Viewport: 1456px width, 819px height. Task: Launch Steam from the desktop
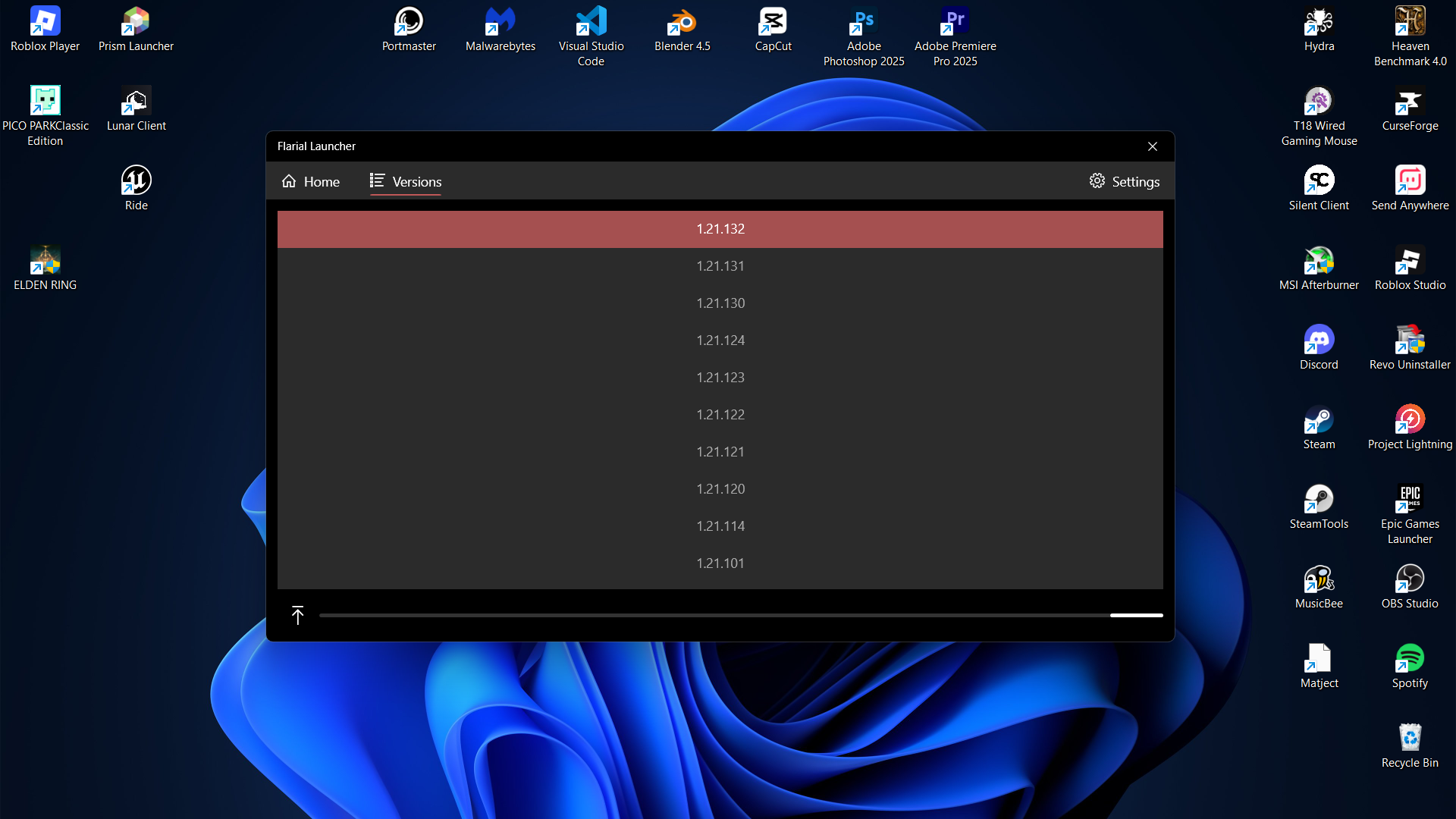pyautogui.click(x=1319, y=420)
